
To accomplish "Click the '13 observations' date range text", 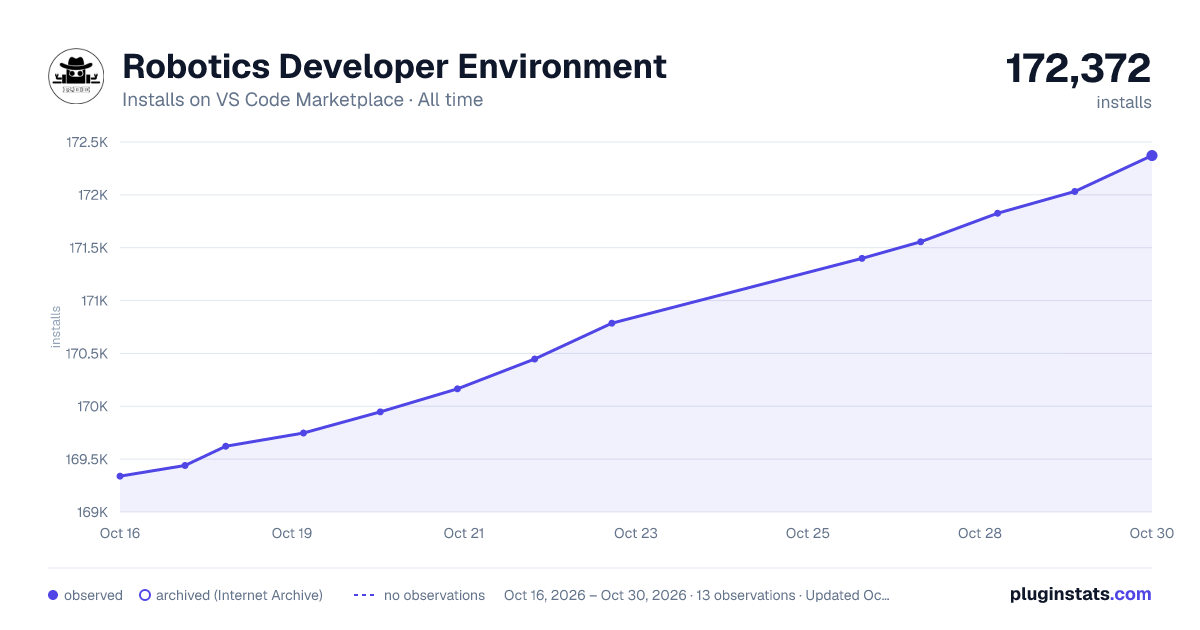I will coord(697,595).
